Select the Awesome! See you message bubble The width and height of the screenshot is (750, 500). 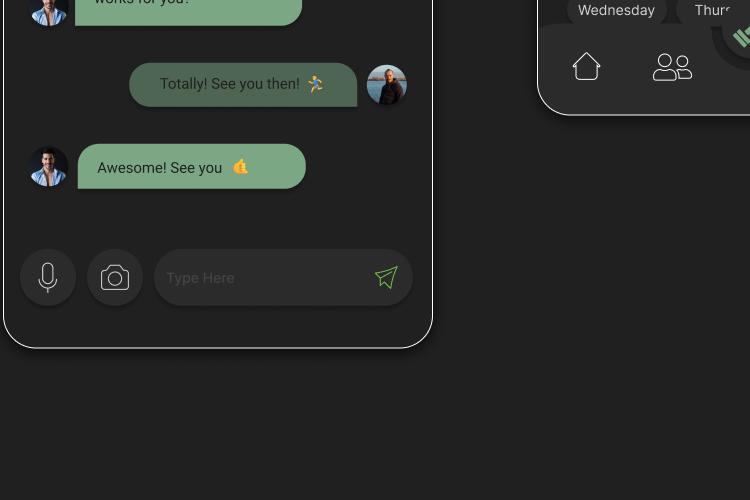tap(191, 167)
